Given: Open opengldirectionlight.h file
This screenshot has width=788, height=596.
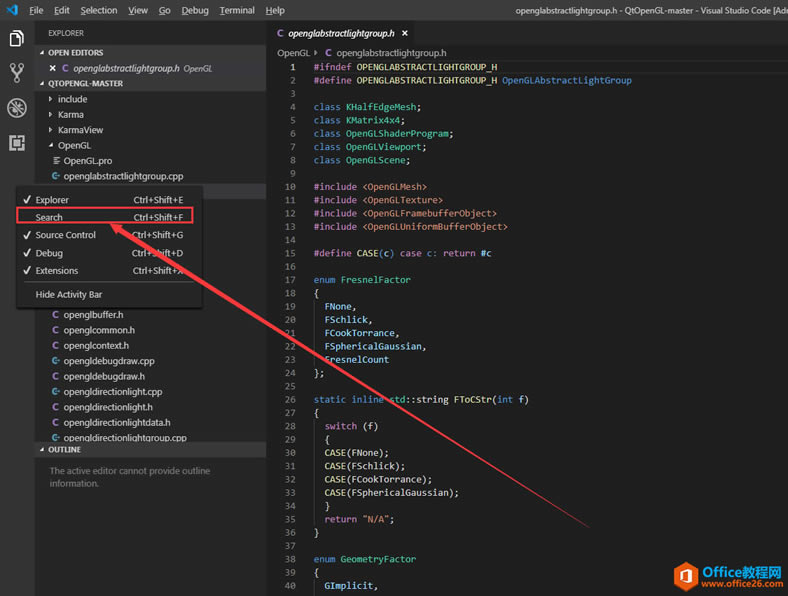Looking at the screenshot, I should pos(108,407).
